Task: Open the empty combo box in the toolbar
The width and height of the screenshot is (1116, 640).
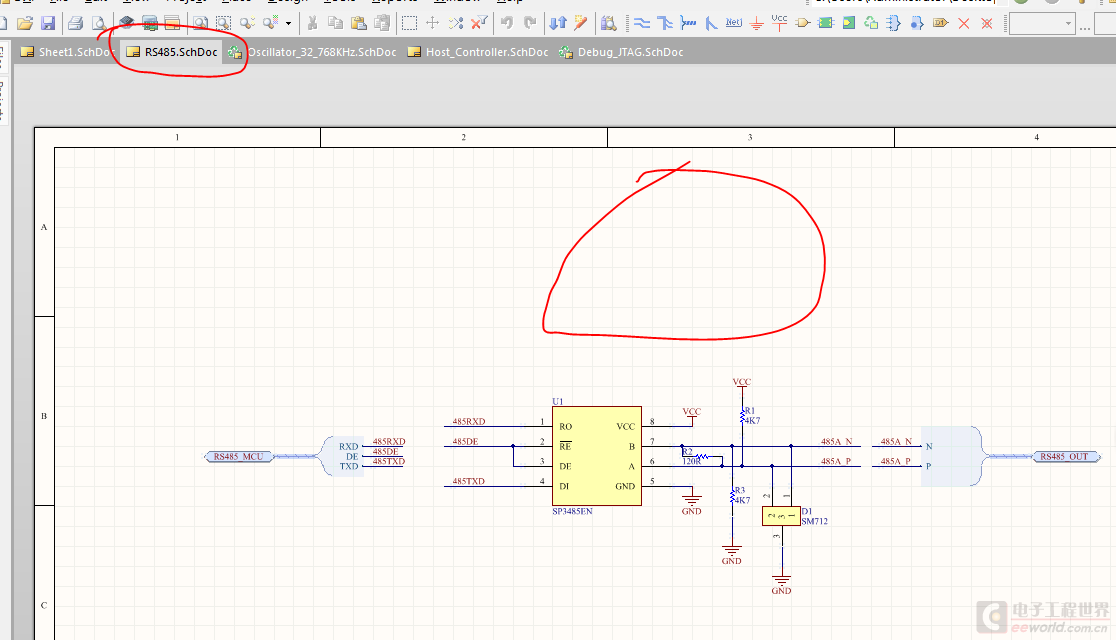Action: (x=1042, y=23)
